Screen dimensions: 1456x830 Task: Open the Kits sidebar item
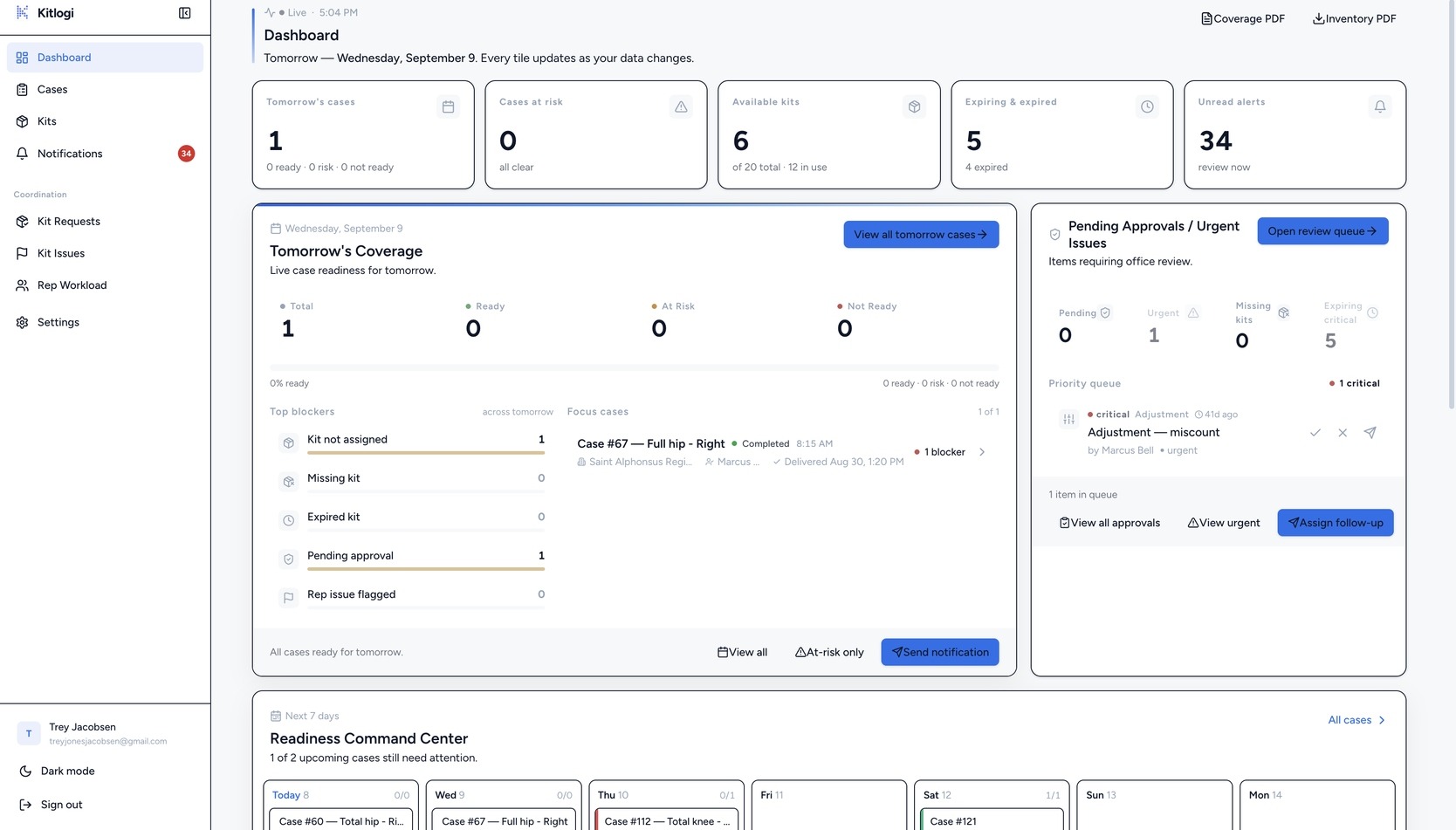coord(105,121)
